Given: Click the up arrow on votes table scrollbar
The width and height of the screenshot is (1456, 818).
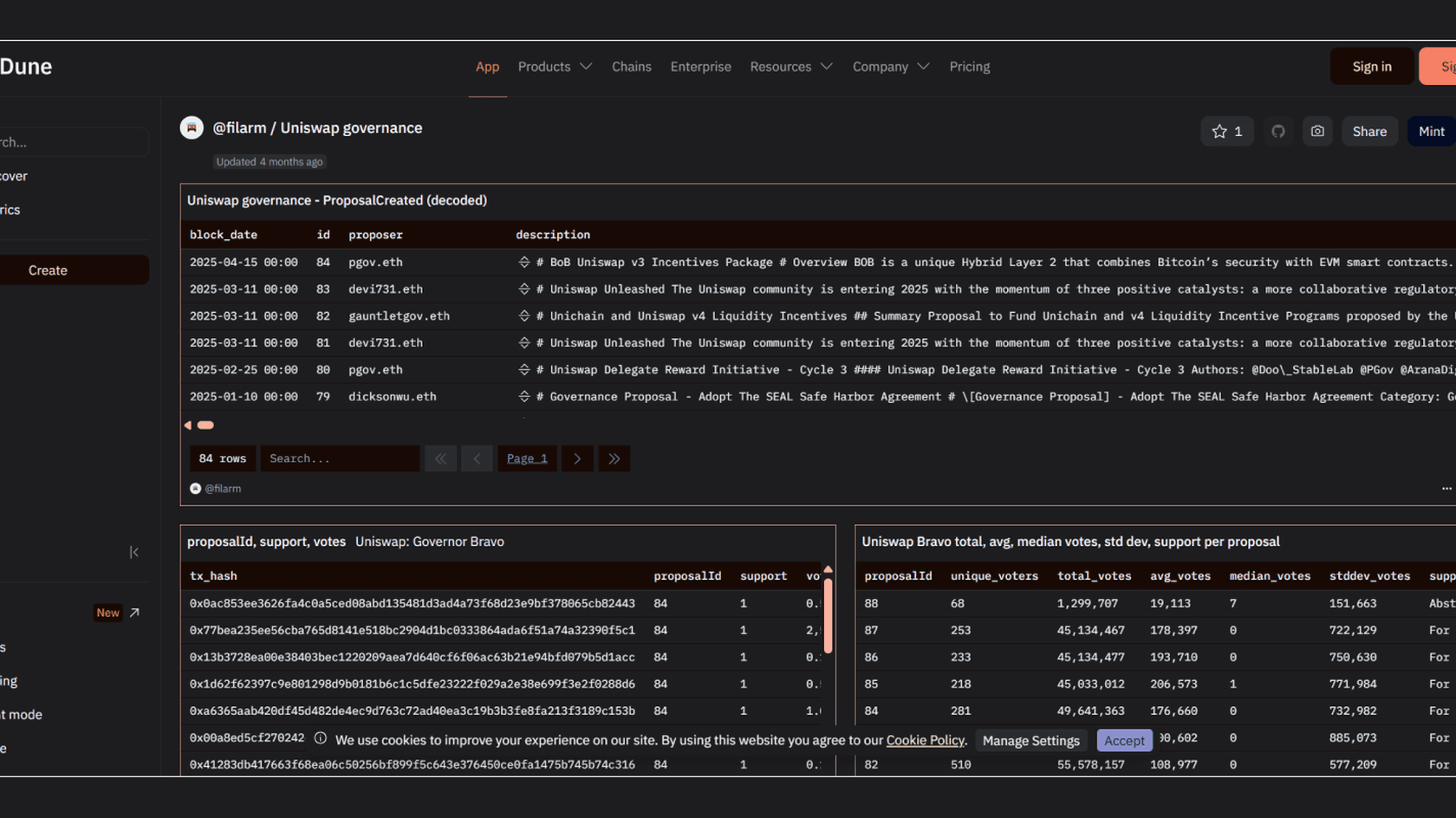Looking at the screenshot, I should [828, 569].
